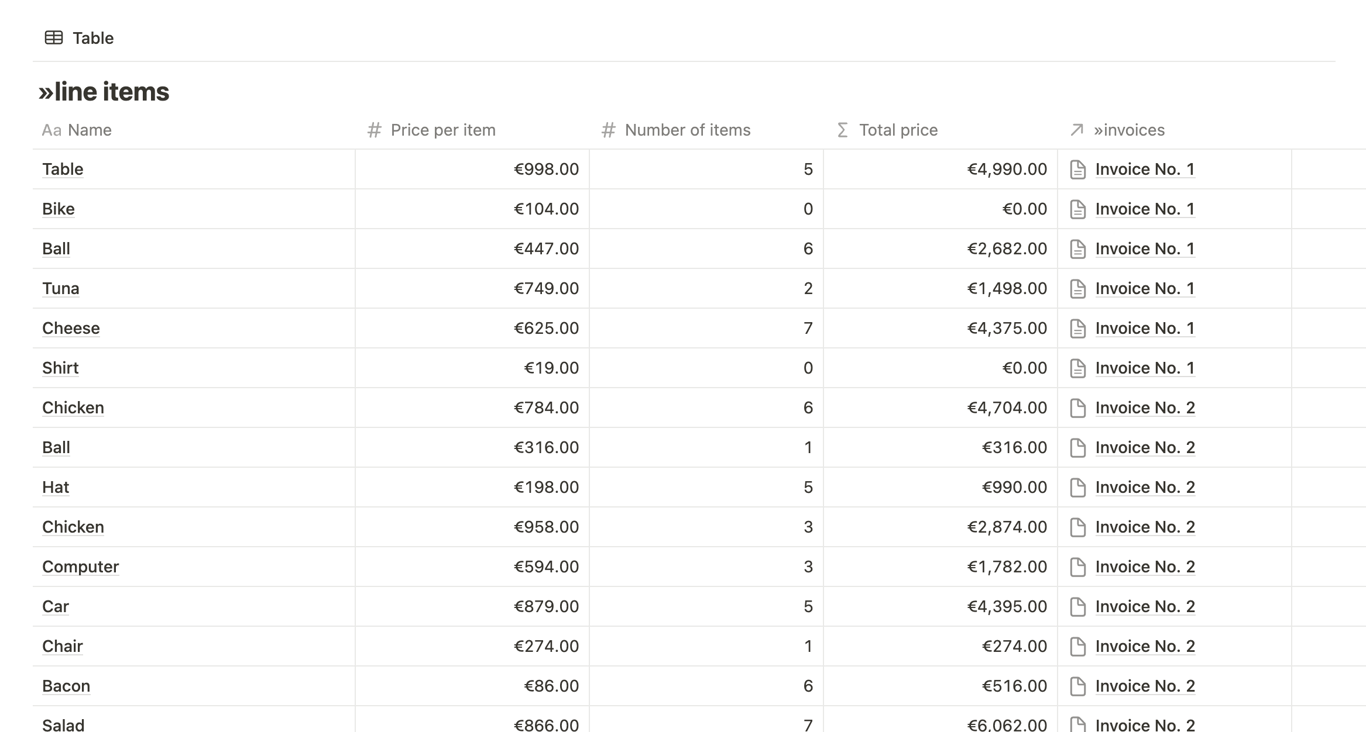Screen dimensions: 1366x732
Task: Click the Total price sigma formula icon
Action: [x=842, y=130]
